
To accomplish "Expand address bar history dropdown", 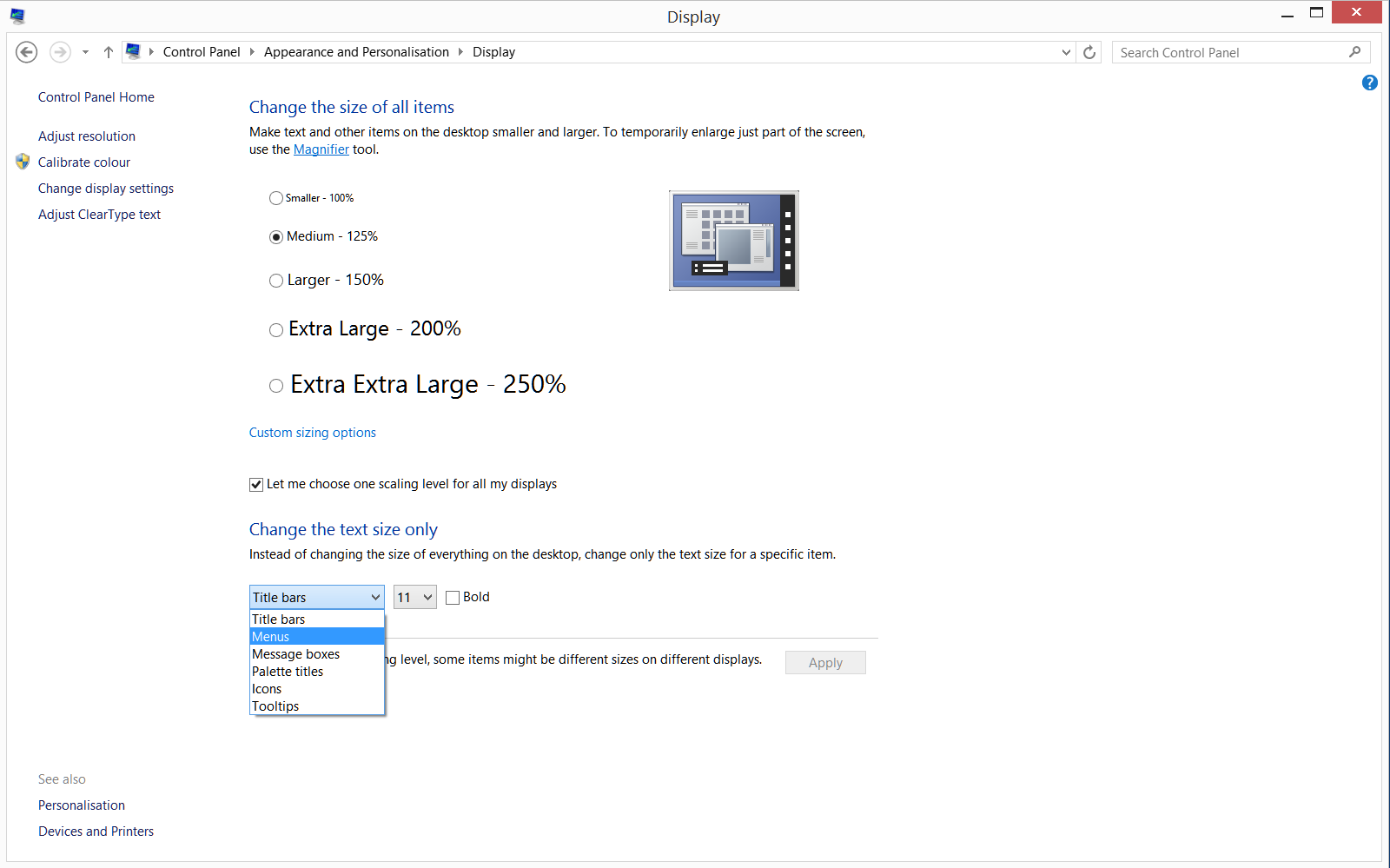I will tap(1066, 52).
